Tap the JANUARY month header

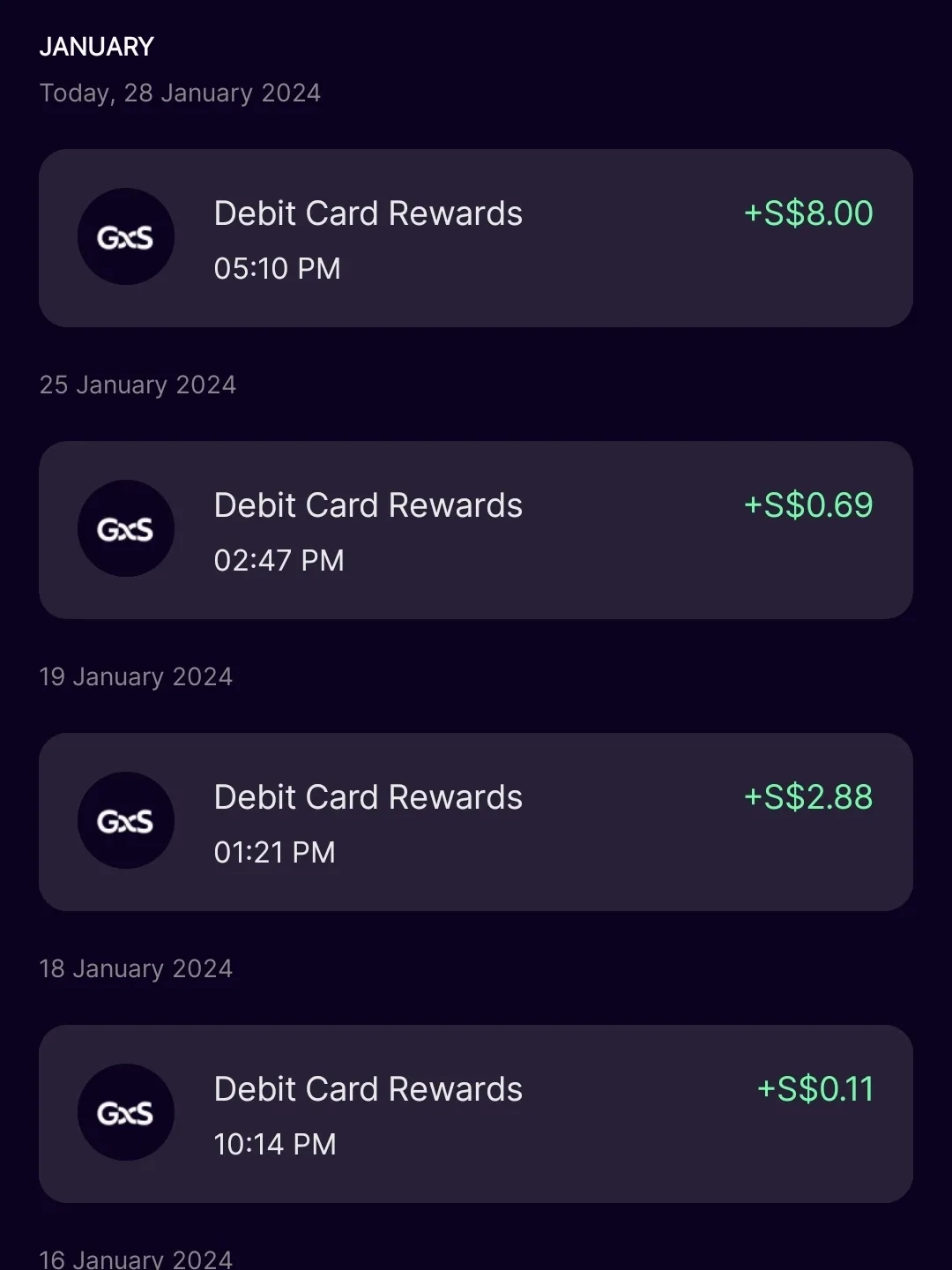tap(97, 47)
